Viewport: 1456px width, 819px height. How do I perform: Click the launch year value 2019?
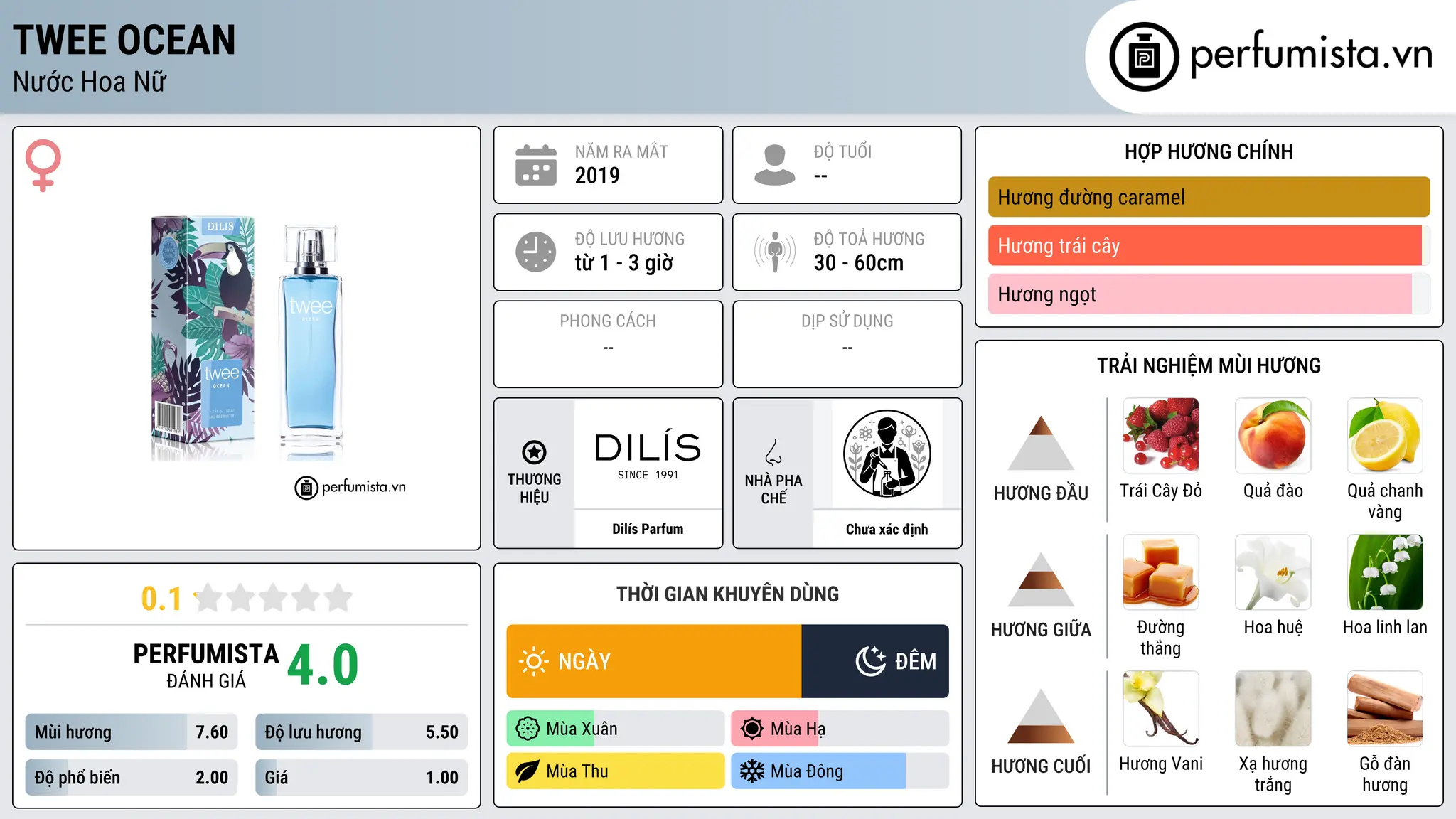[x=597, y=176]
